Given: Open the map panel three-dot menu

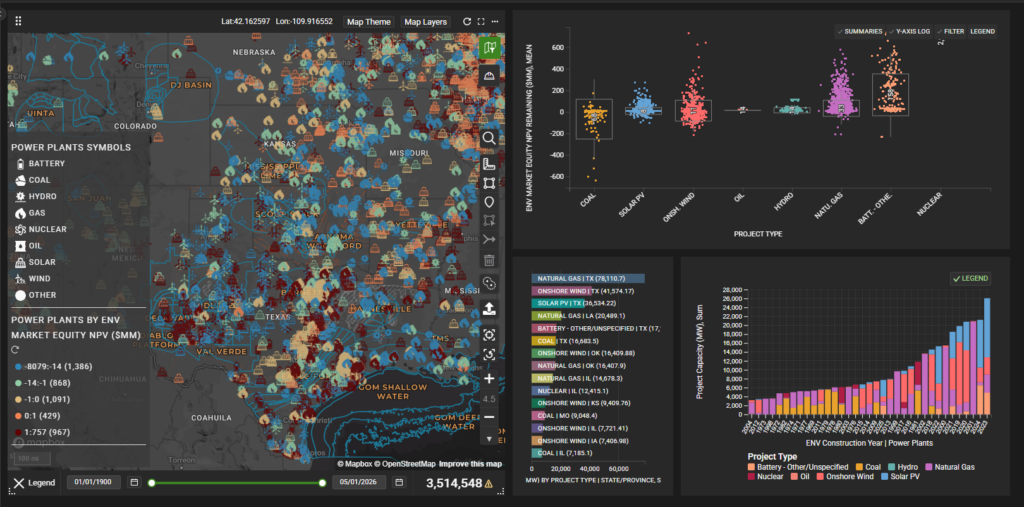Looking at the screenshot, I should tap(495, 22).
